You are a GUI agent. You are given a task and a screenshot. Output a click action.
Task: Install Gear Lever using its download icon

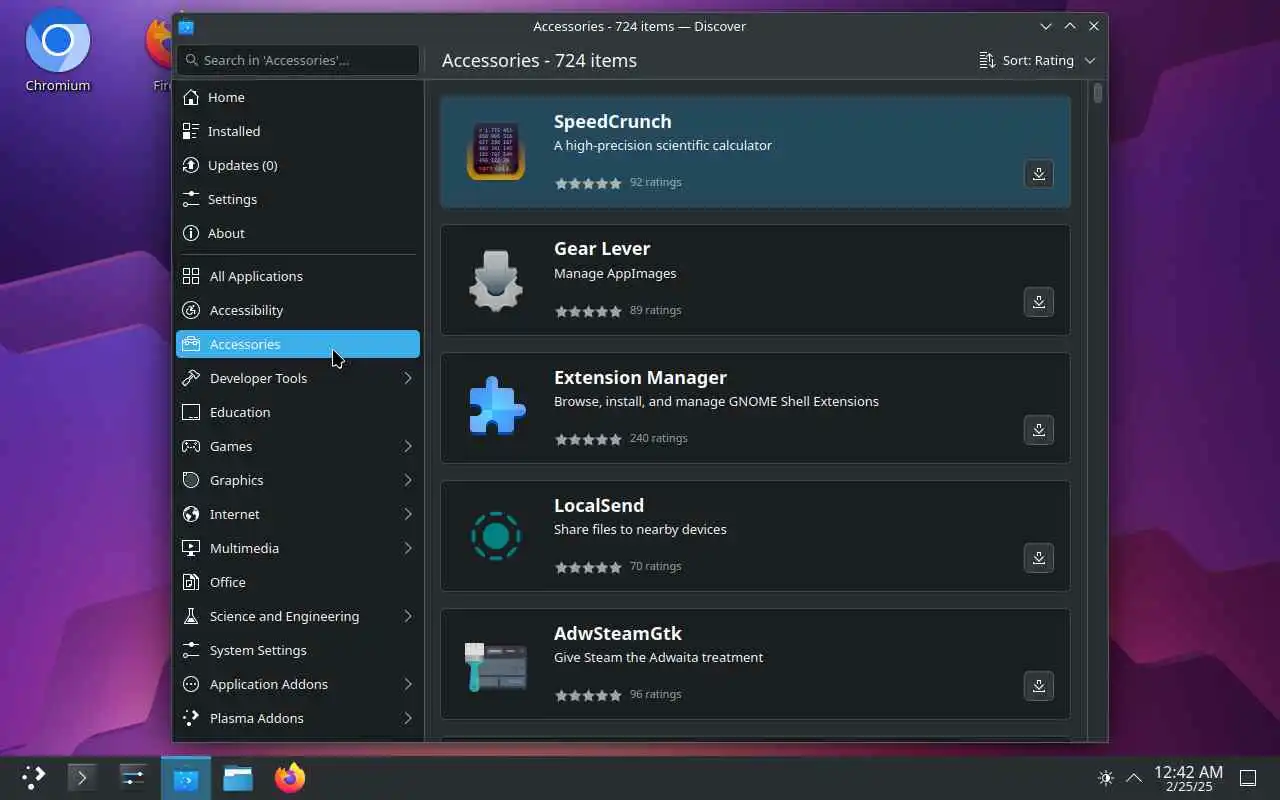[1039, 302]
